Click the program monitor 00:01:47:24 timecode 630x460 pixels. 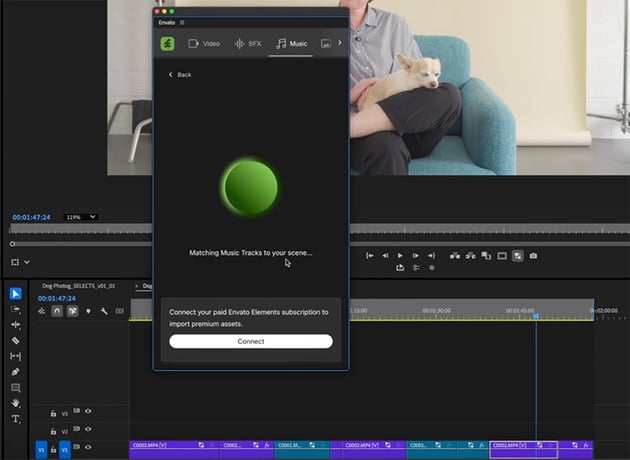pos(31,217)
